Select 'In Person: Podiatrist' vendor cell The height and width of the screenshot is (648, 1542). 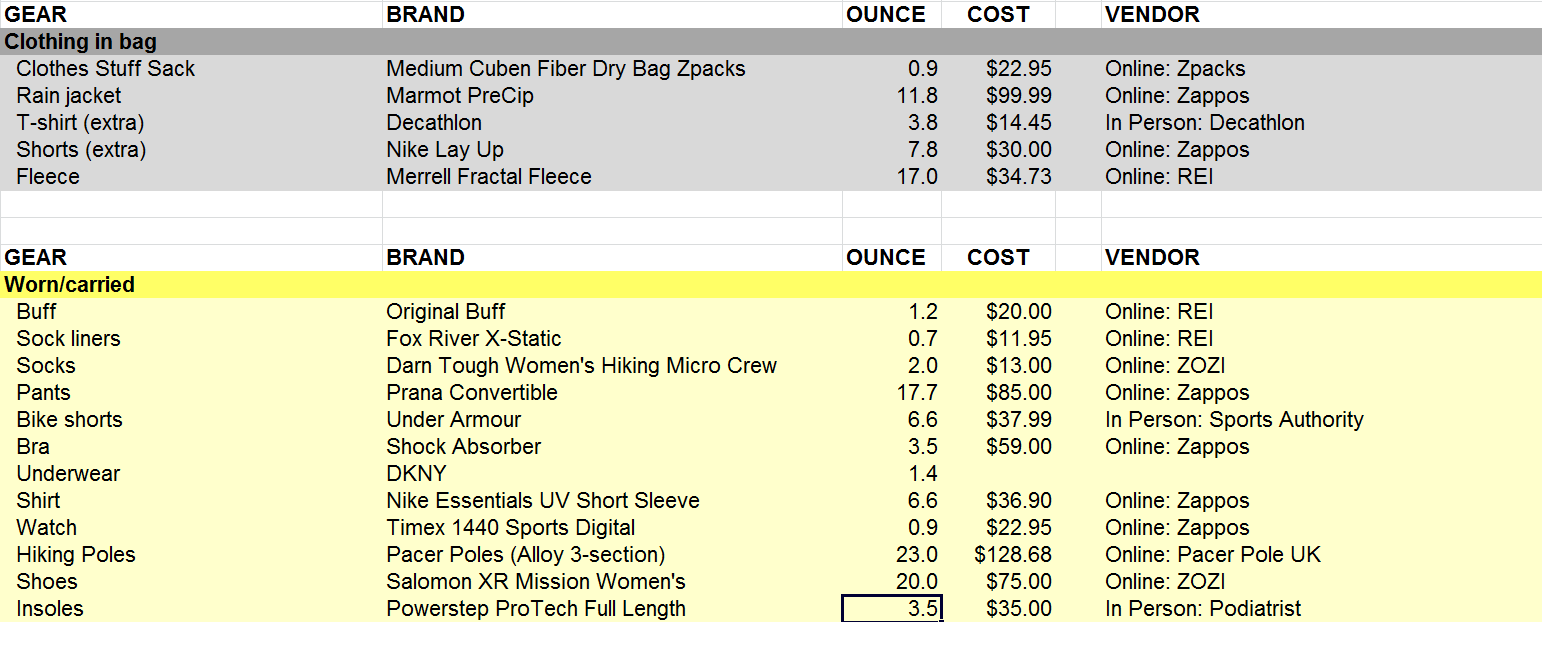point(1202,608)
